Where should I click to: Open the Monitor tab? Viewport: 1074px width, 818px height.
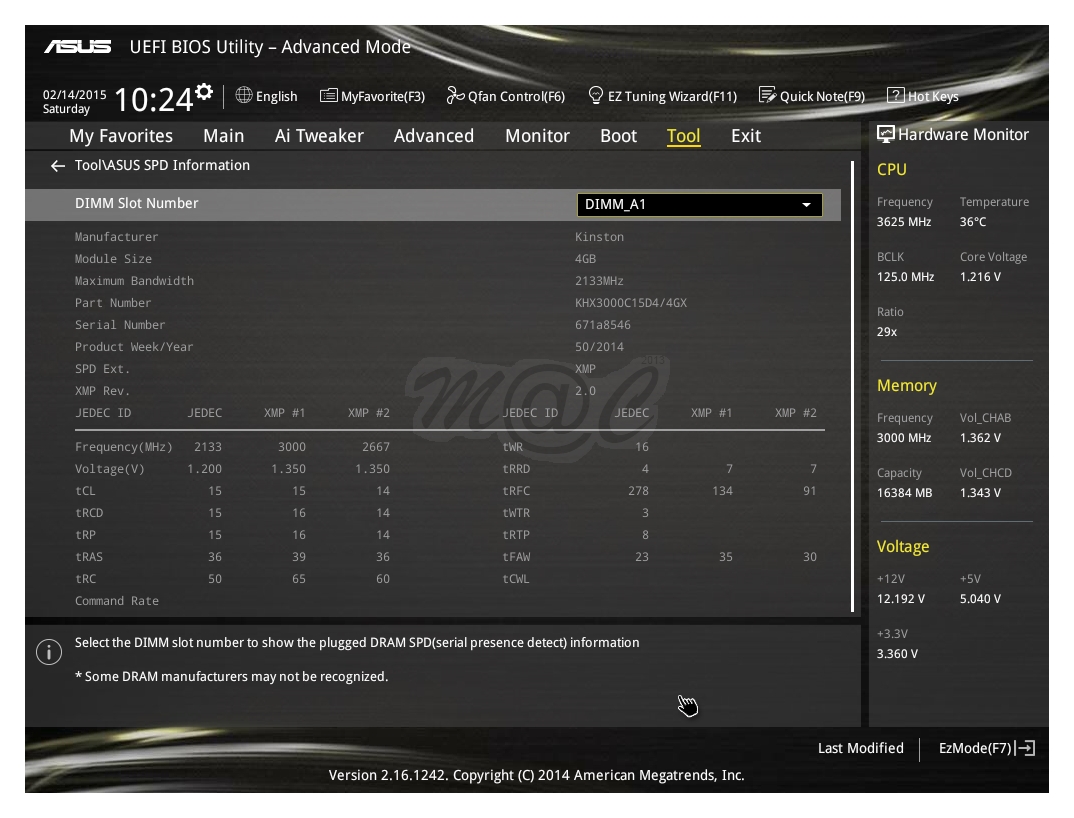coord(537,136)
